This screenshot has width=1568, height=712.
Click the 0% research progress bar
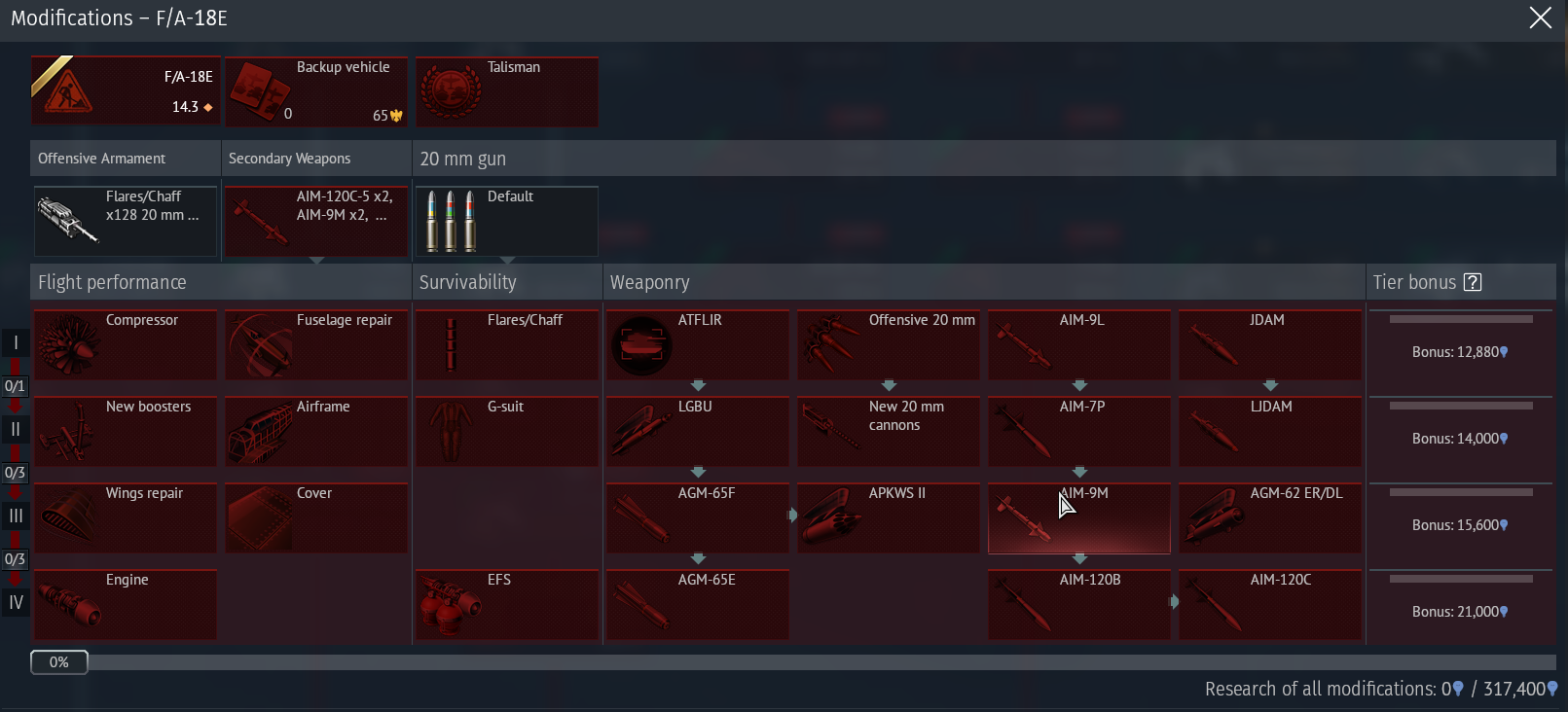click(x=59, y=662)
